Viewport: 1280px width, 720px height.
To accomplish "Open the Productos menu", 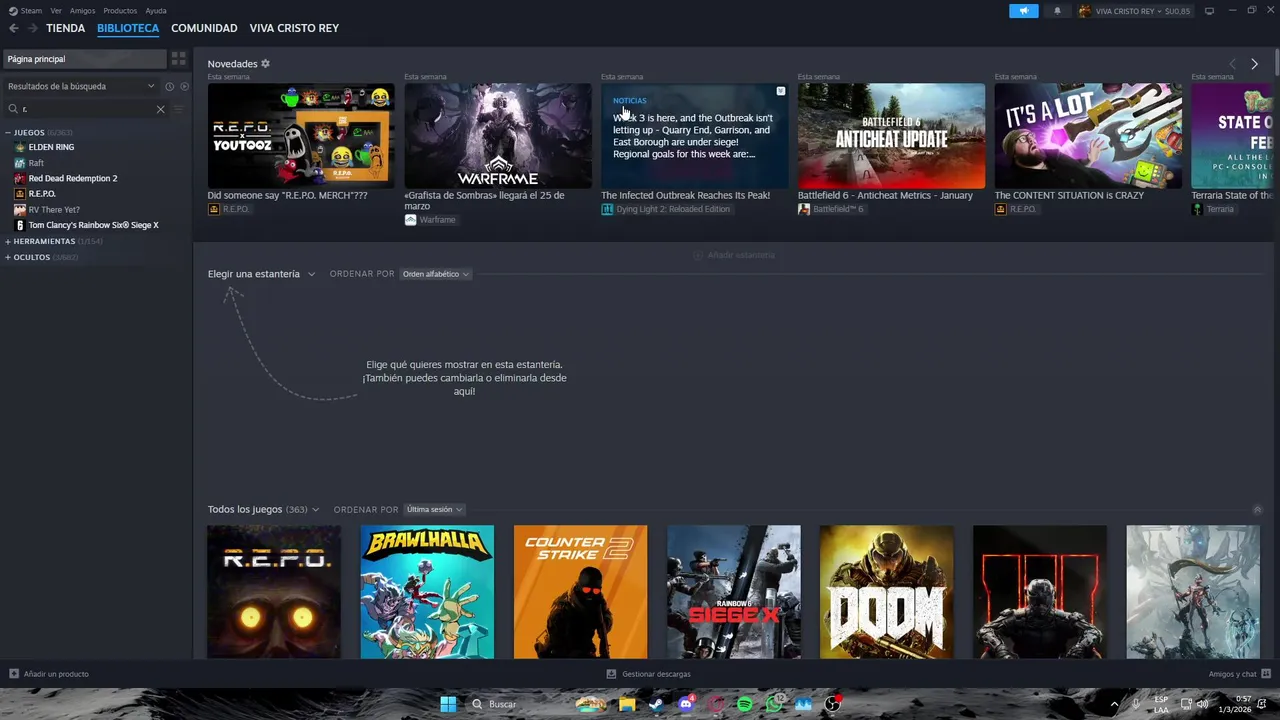I will tap(120, 11).
